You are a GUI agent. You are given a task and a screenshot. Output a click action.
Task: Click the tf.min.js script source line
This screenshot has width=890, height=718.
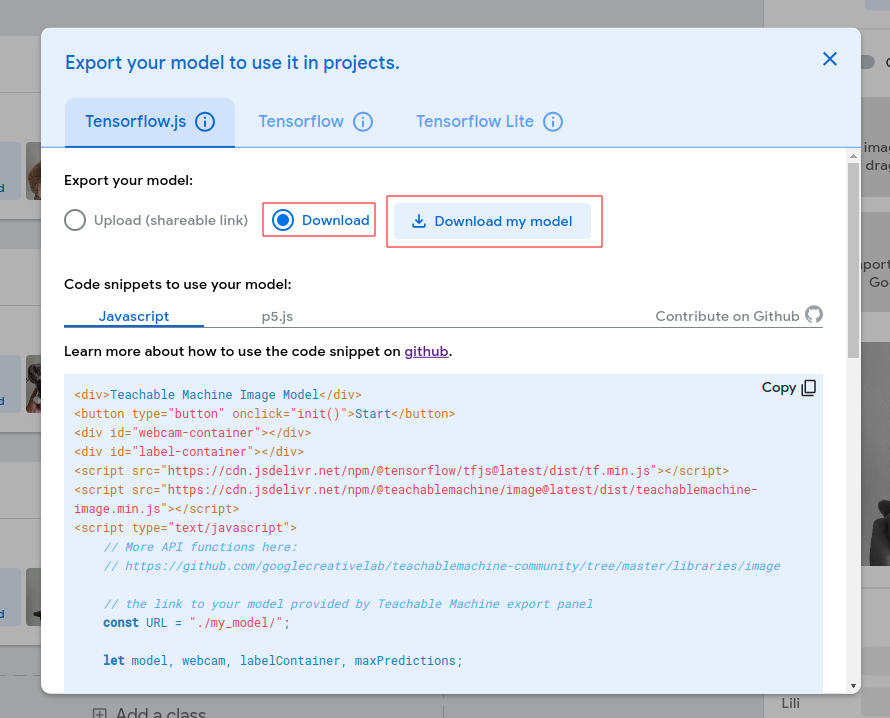401,471
